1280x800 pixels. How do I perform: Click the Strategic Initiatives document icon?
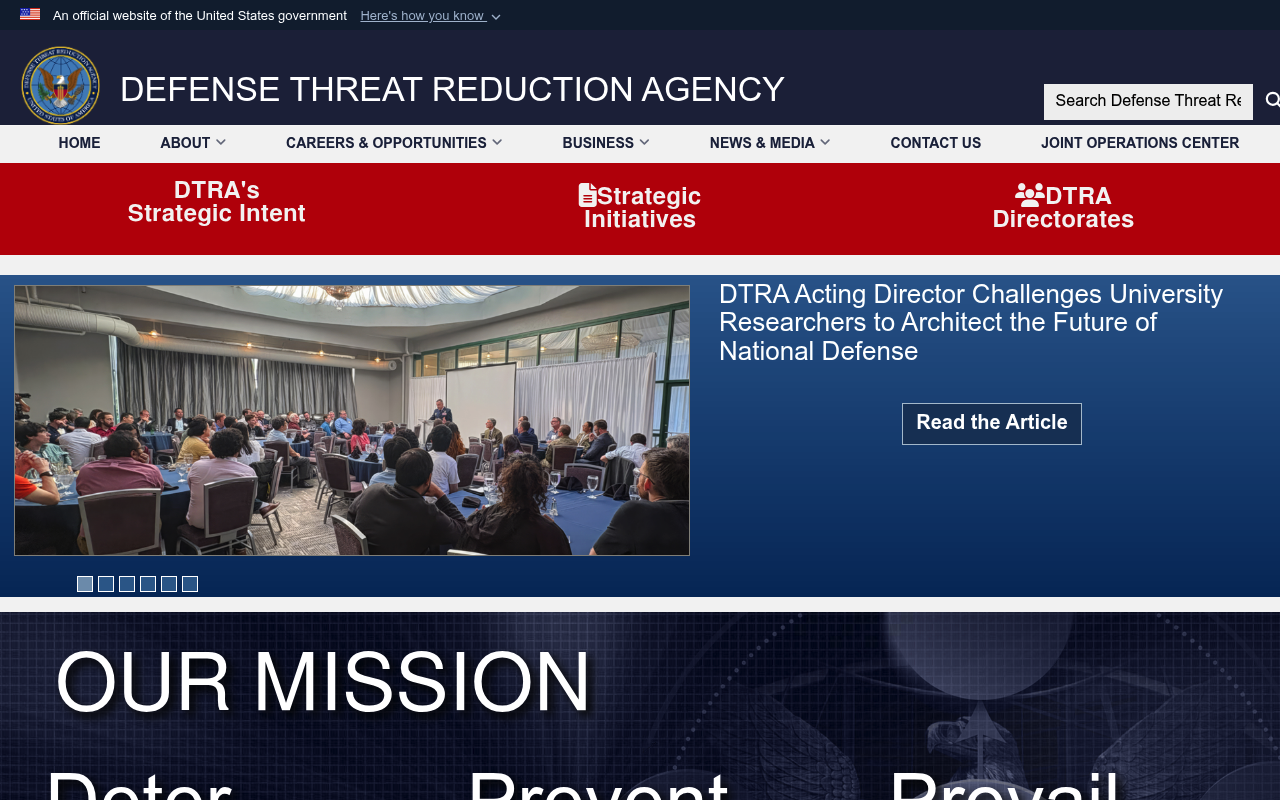[x=587, y=195]
